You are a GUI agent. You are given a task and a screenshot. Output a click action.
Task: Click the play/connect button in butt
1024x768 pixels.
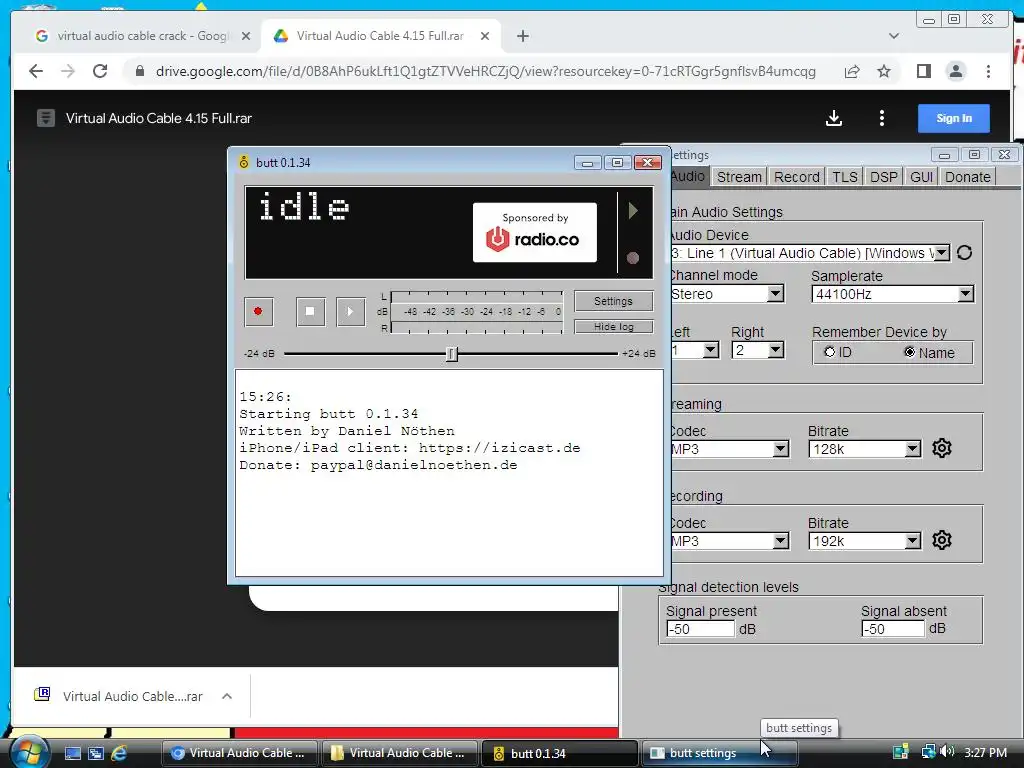point(351,312)
